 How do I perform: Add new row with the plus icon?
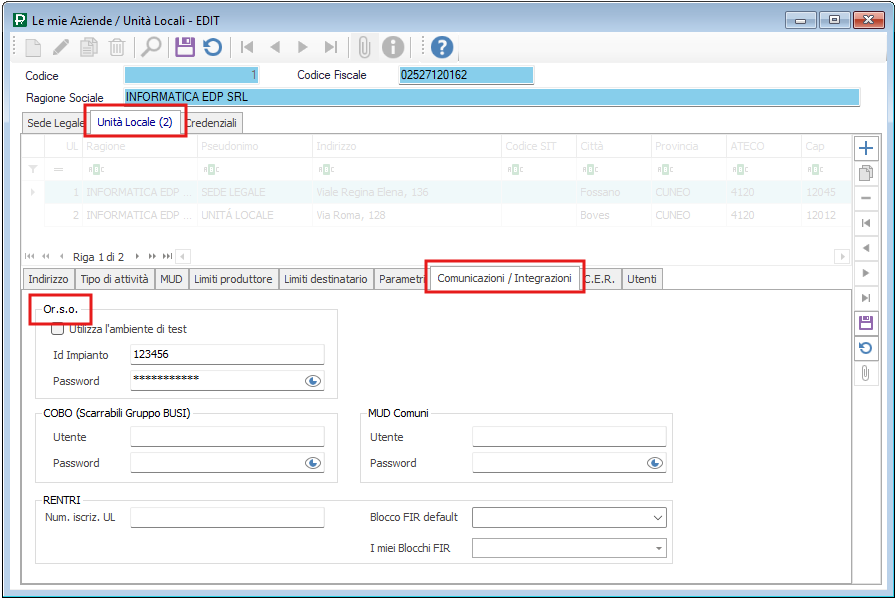(866, 148)
